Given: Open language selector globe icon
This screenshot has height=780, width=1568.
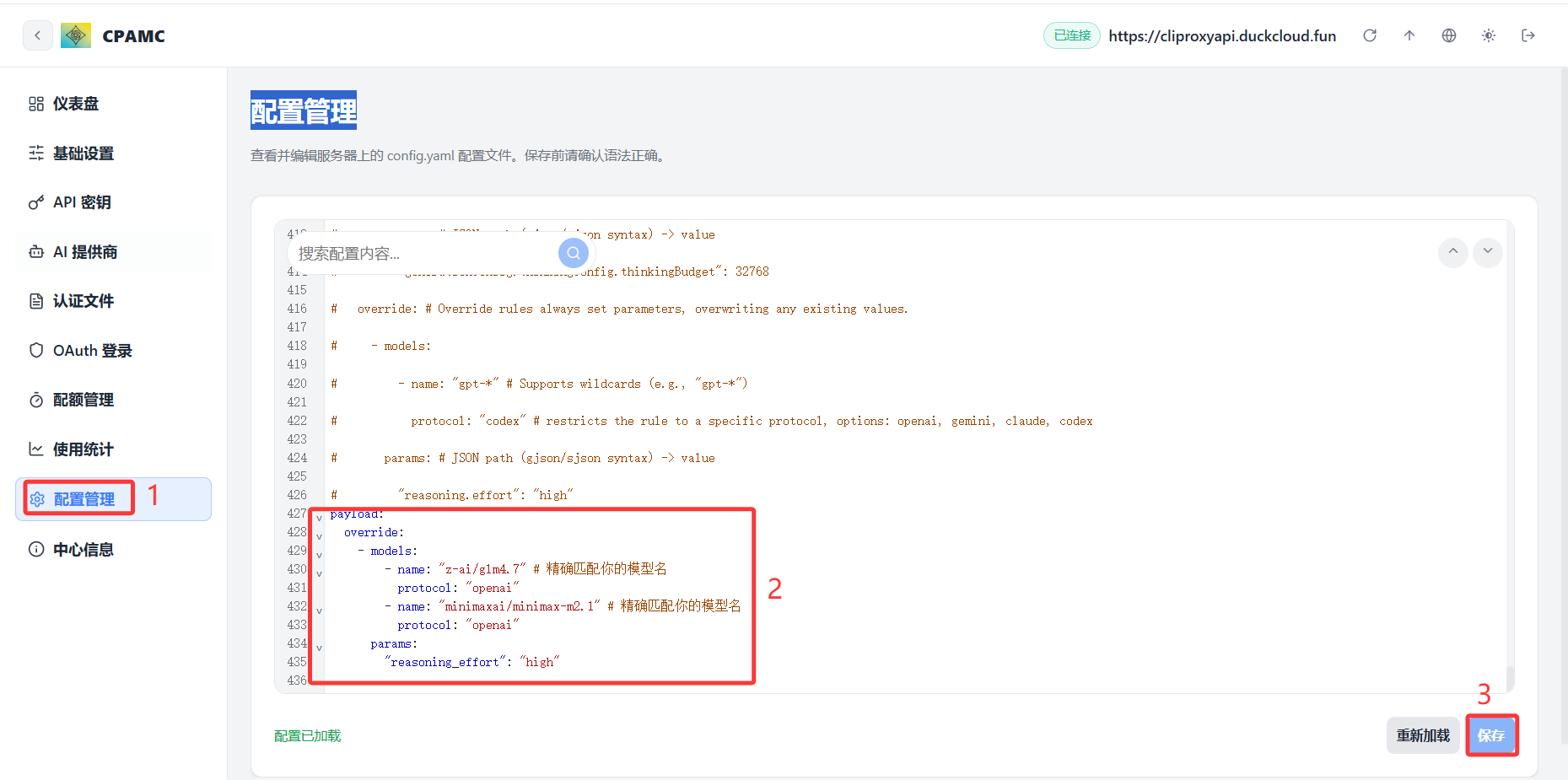Looking at the screenshot, I should (x=1449, y=35).
